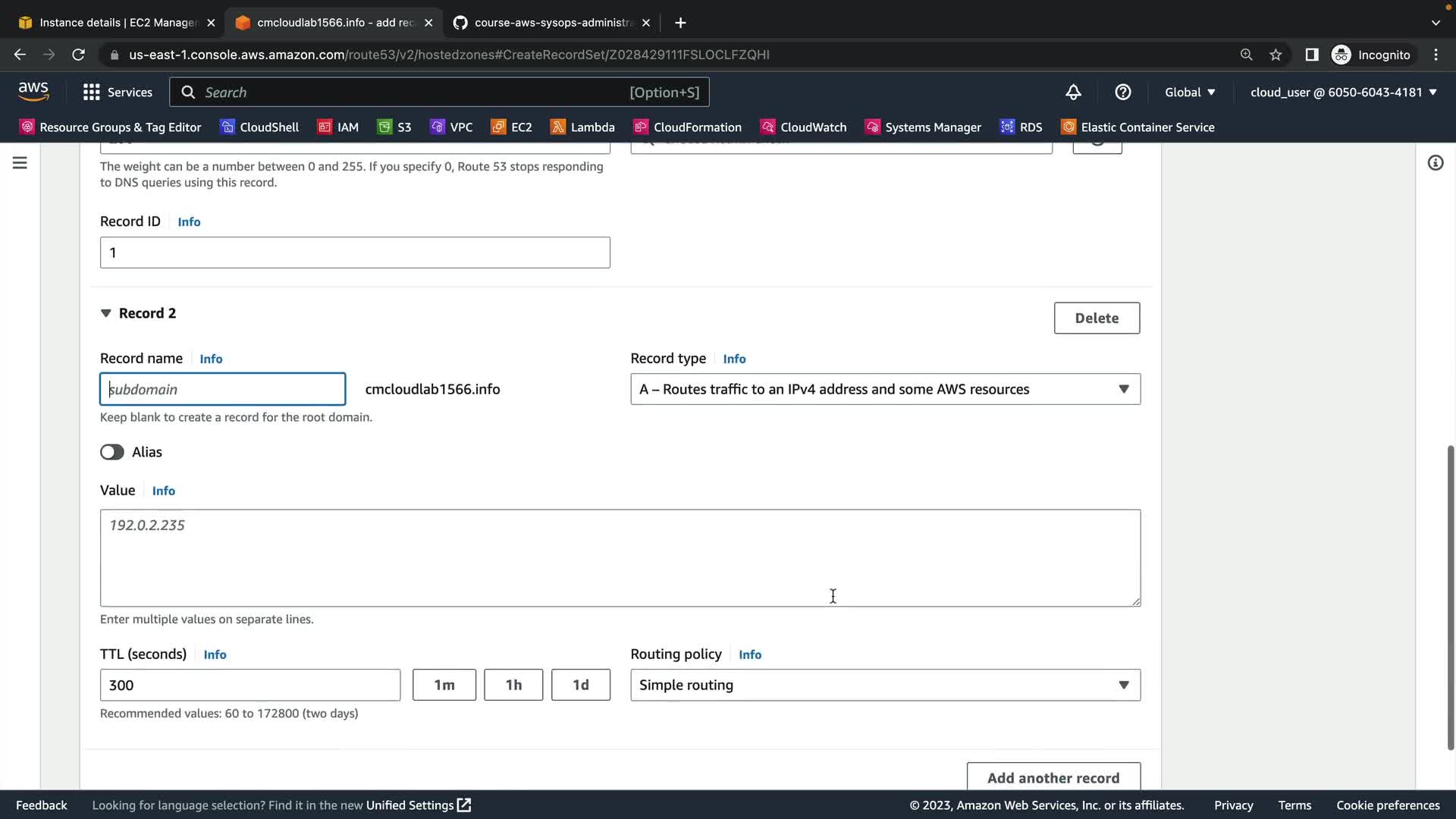Click Delete button for Record 2
This screenshot has width=1456, height=819.
(1097, 318)
